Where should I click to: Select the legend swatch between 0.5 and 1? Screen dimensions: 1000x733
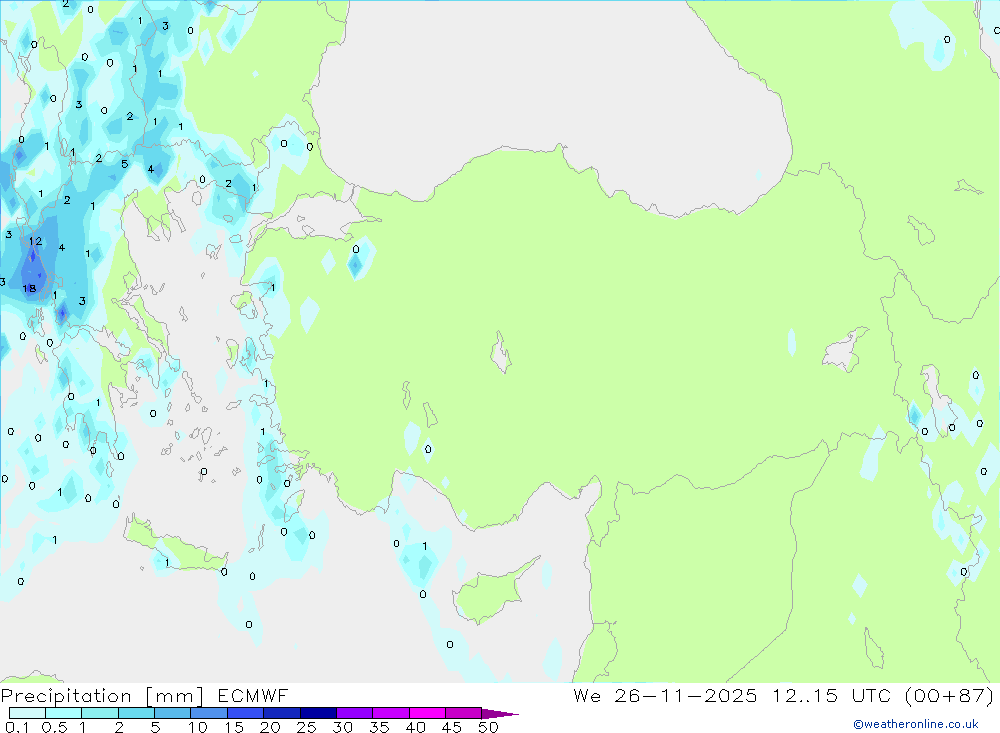click(63, 713)
